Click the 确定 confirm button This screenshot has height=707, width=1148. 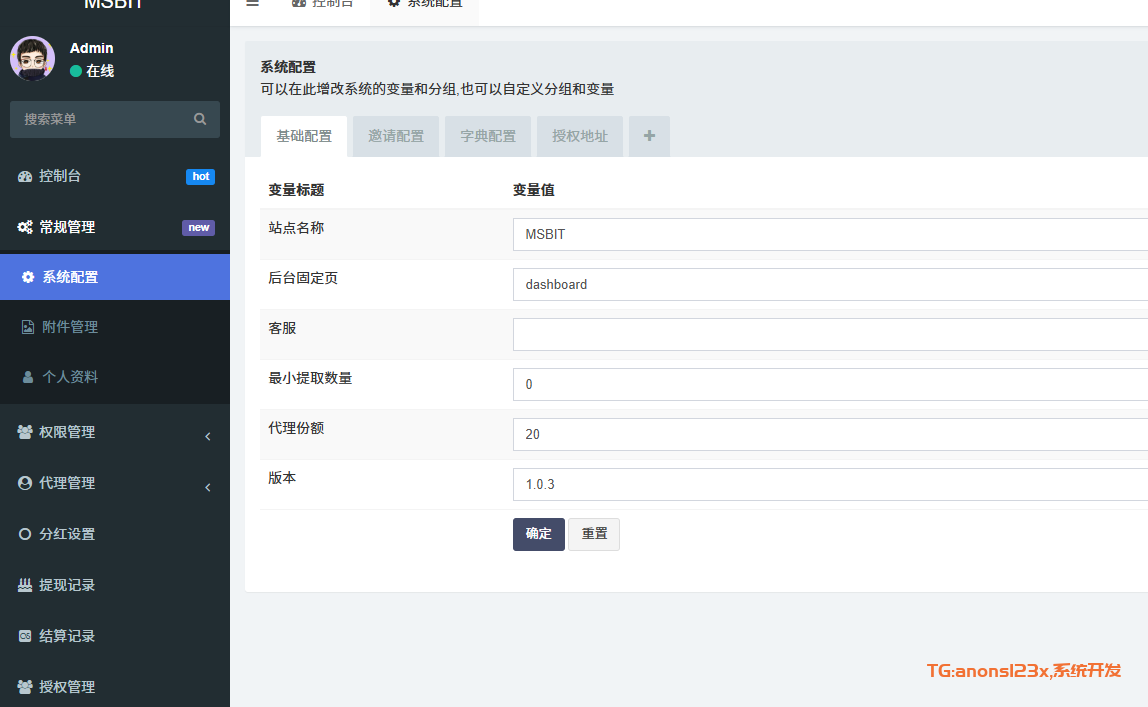(x=538, y=534)
